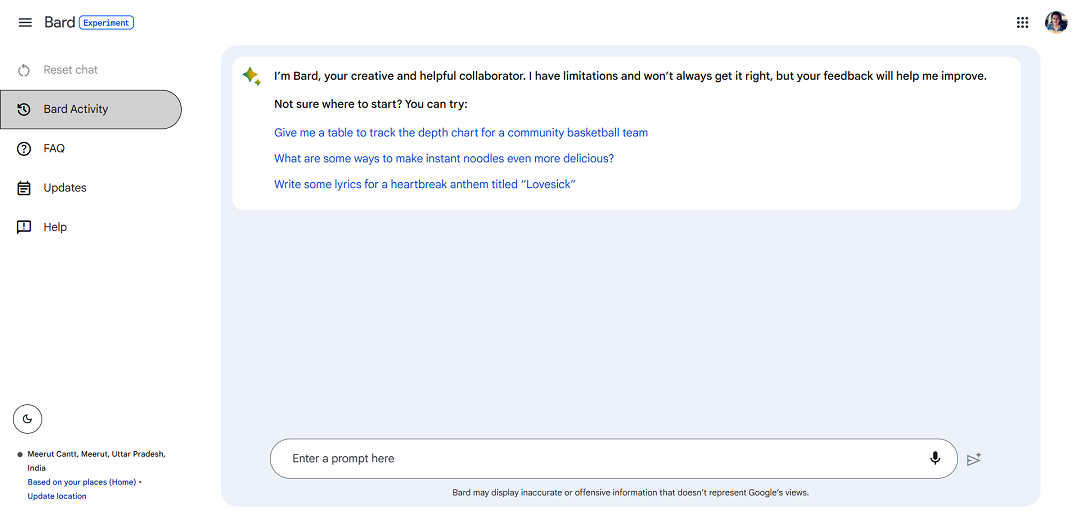Click the Bard disclaimer text below prompt

(x=630, y=493)
